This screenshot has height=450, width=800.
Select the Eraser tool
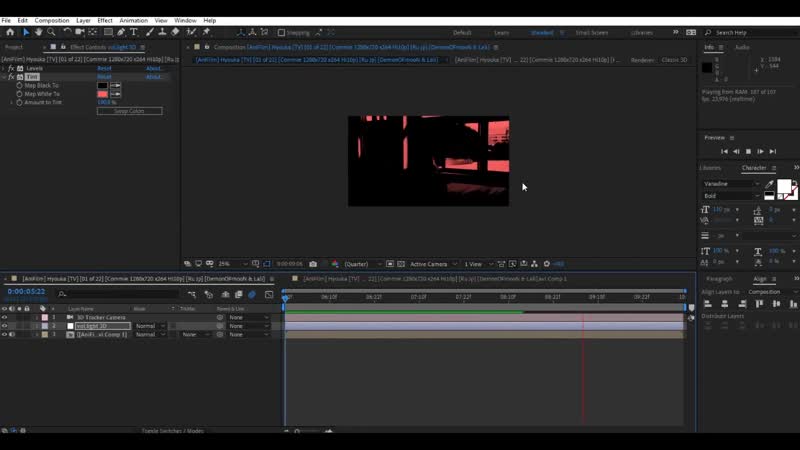[175, 32]
